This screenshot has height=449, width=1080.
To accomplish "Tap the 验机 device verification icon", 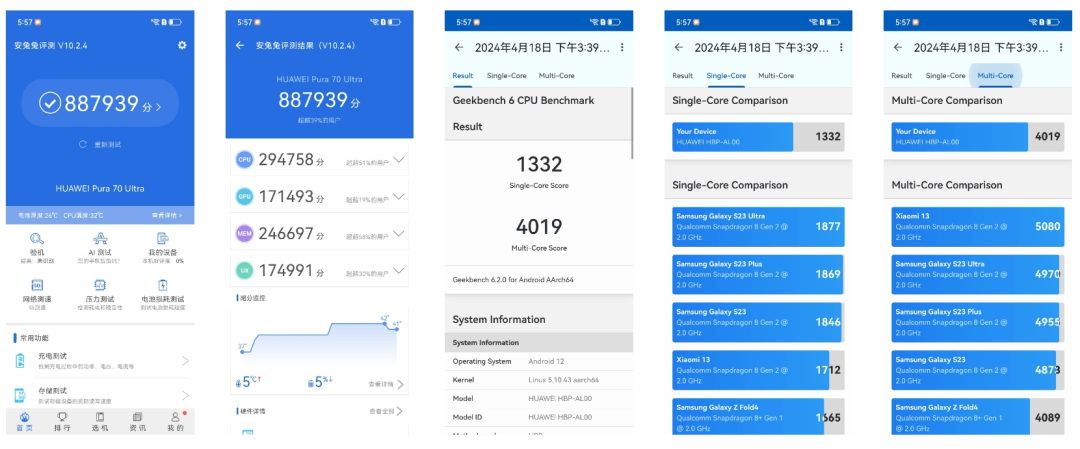I will [x=37, y=239].
